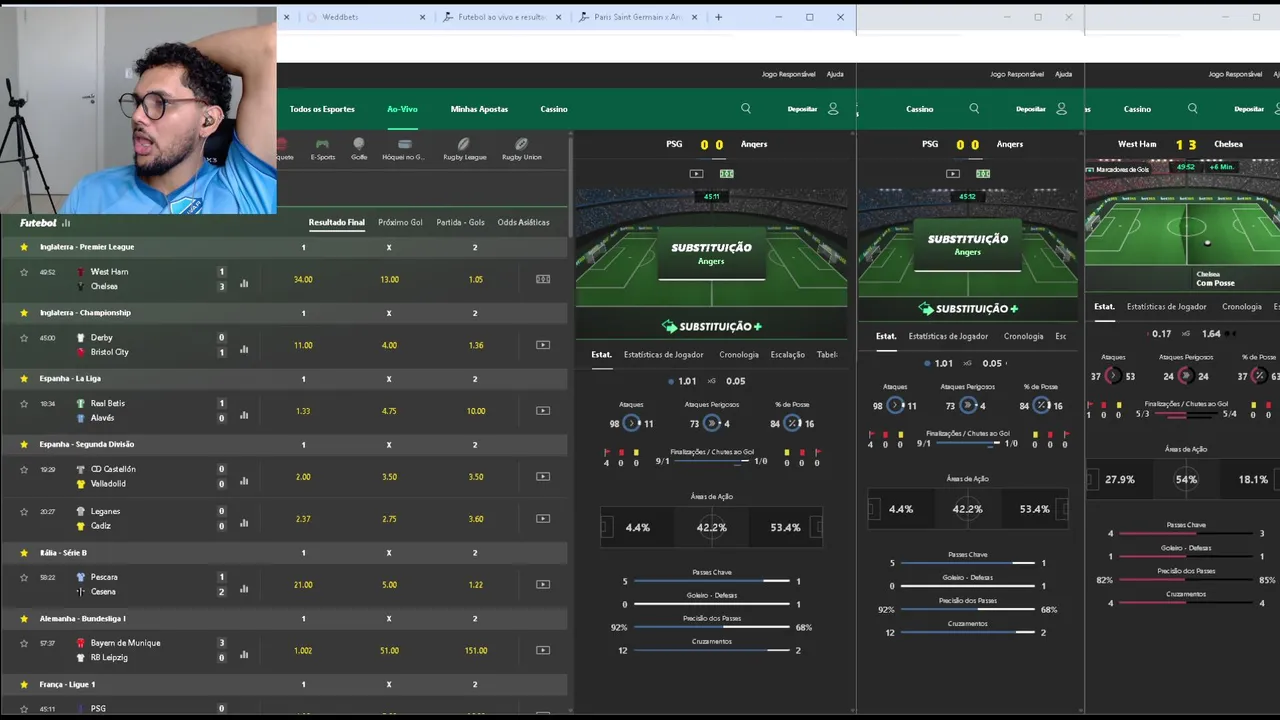
Task: Open the user account icon in first window
Action: [x=833, y=108]
